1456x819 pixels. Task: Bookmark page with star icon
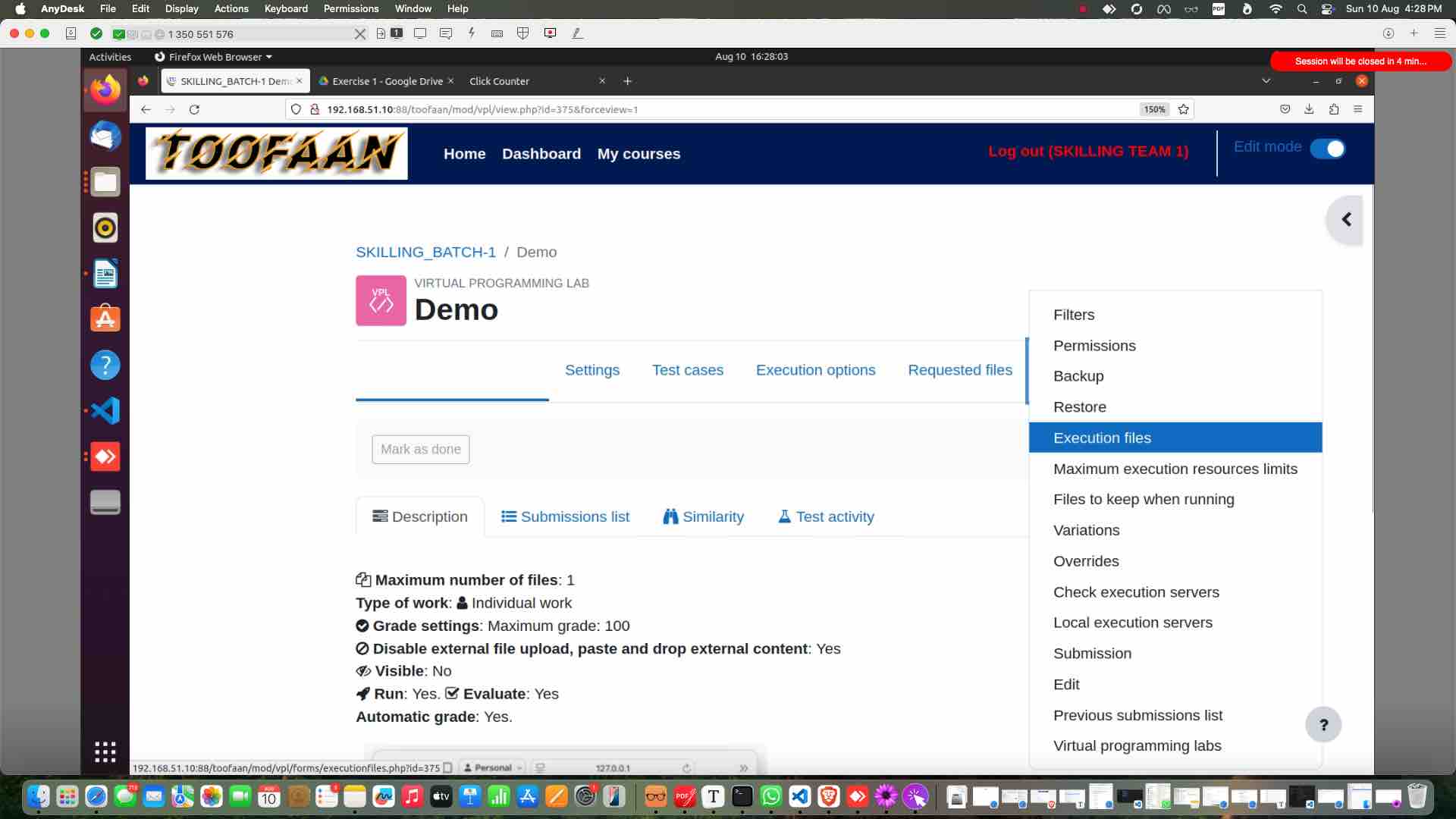click(1183, 109)
